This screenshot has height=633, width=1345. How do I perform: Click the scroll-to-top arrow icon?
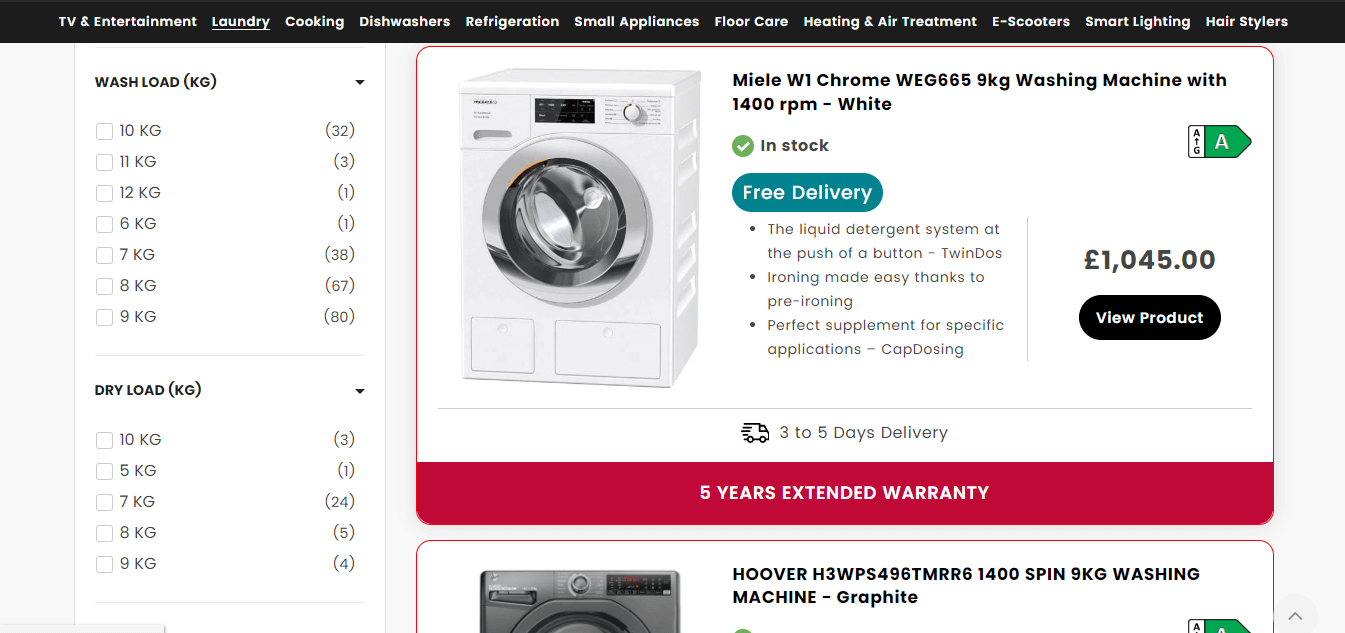[x=1295, y=615]
